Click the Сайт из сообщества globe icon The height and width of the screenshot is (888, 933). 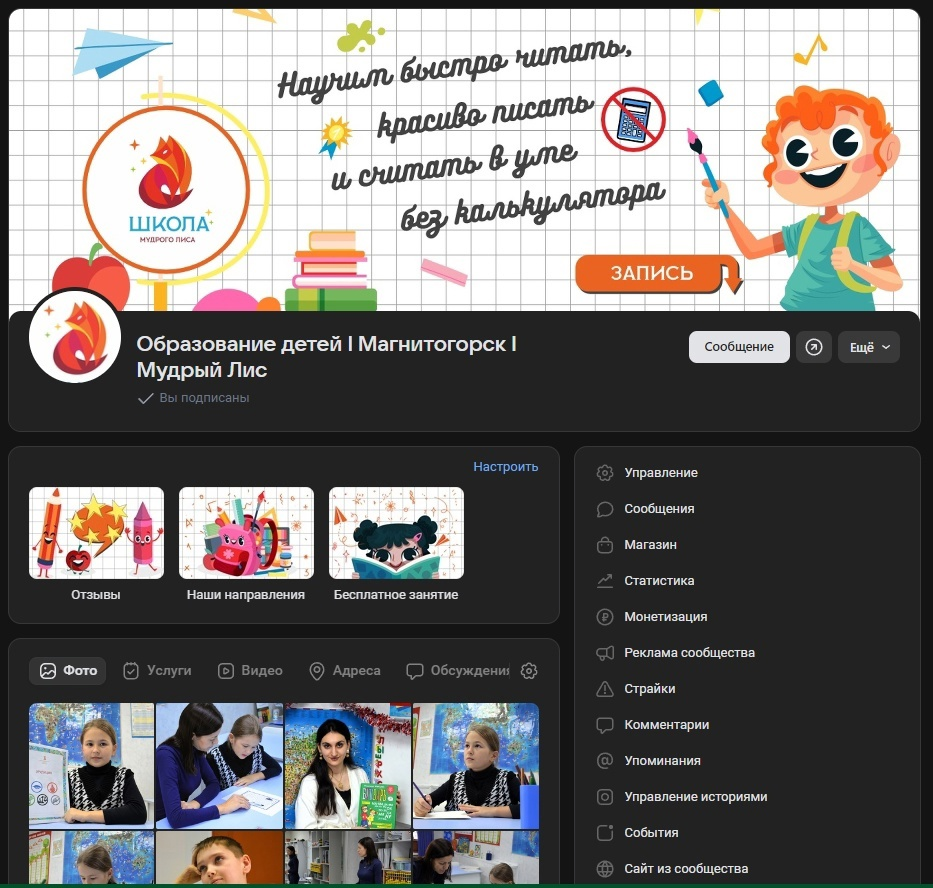tap(605, 869)
